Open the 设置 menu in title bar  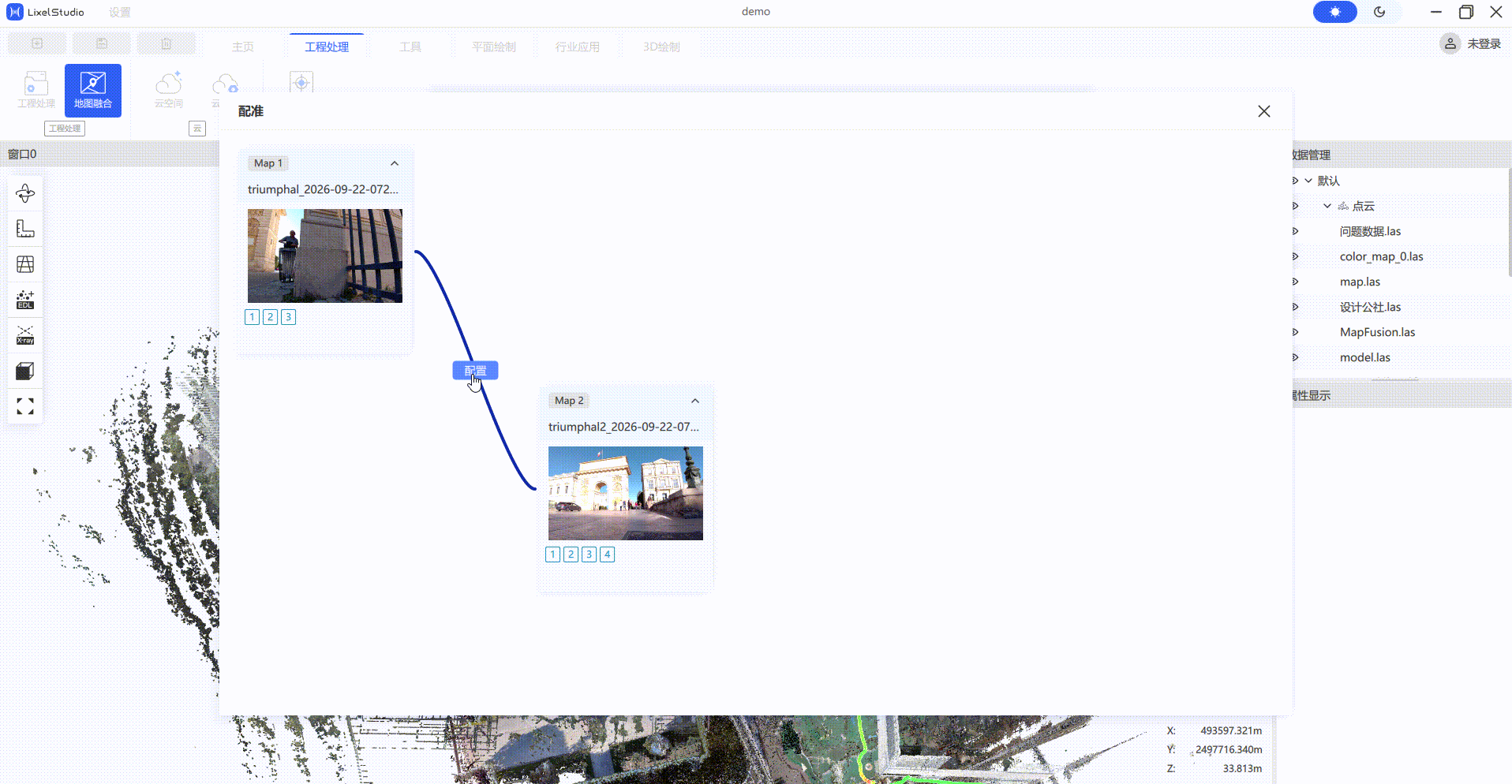pyautogui.click(x=120, y=12)
